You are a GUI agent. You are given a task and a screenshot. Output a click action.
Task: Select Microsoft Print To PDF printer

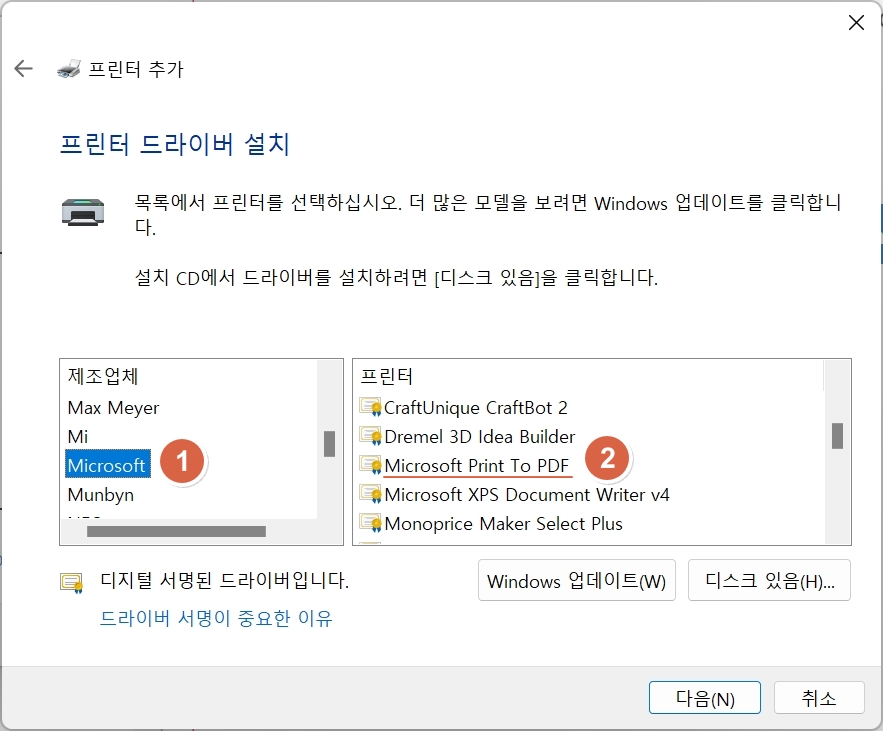[476, 466]
